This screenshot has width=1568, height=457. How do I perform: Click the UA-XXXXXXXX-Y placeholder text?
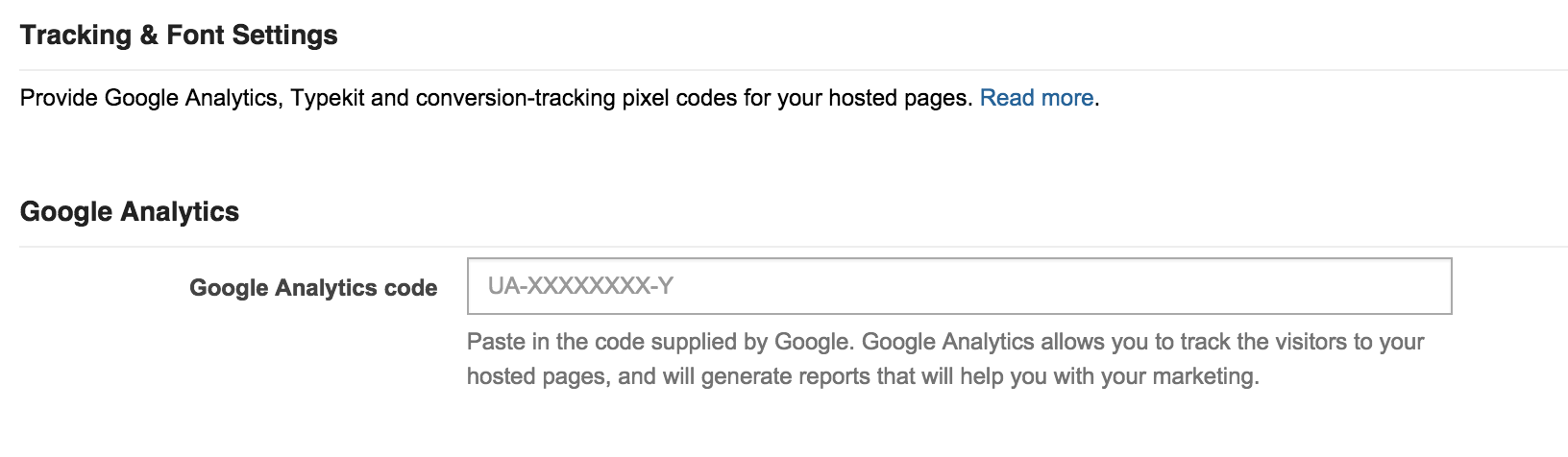click(x=580, y=286)
